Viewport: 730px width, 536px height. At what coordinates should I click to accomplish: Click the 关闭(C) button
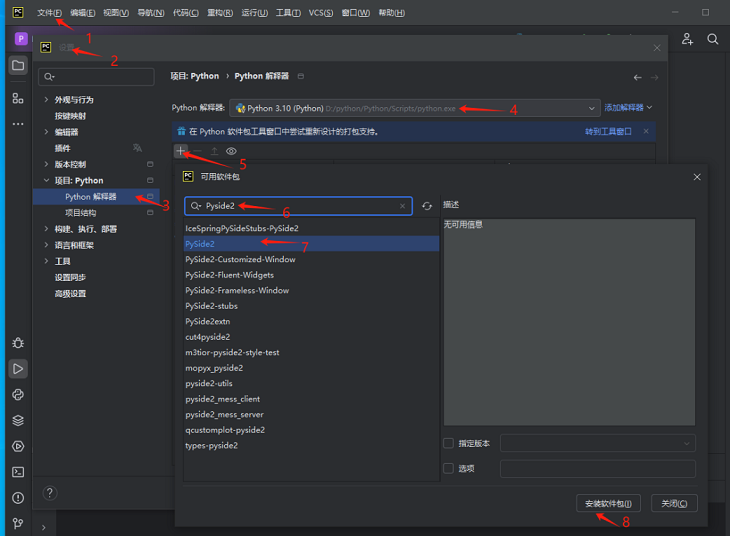674,503
